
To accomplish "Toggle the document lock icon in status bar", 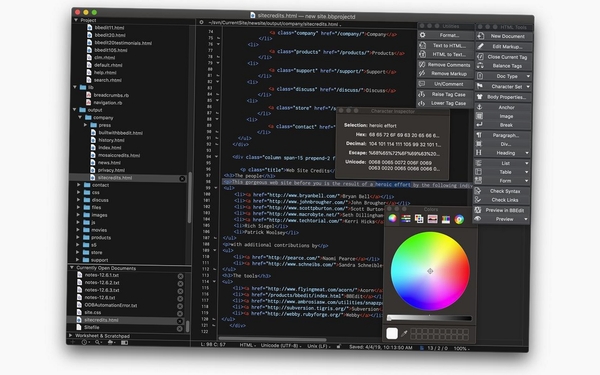I will [x=339, y=347].
